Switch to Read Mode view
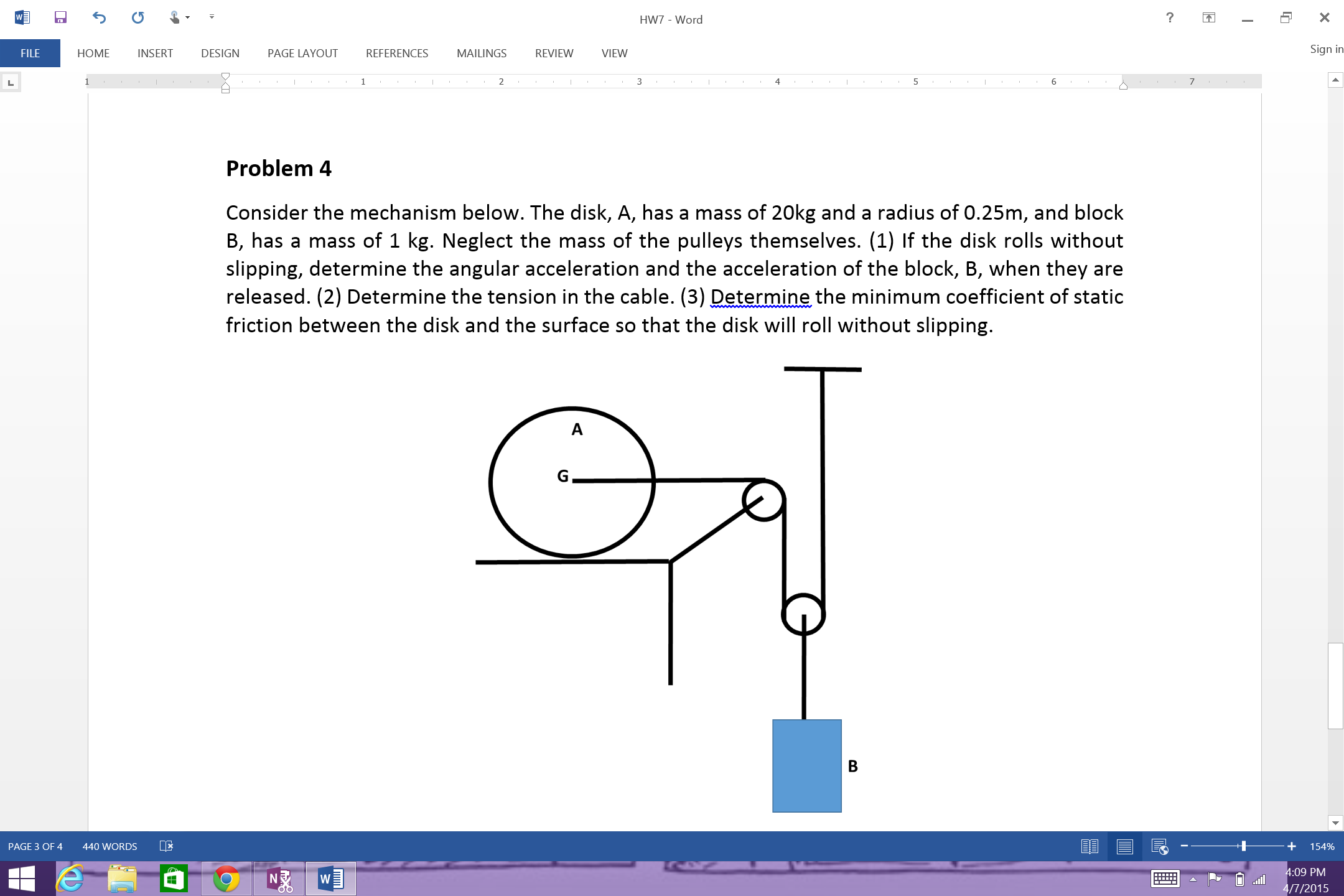Screen dimensions: 1344x896 click(x=1090, y=846)
